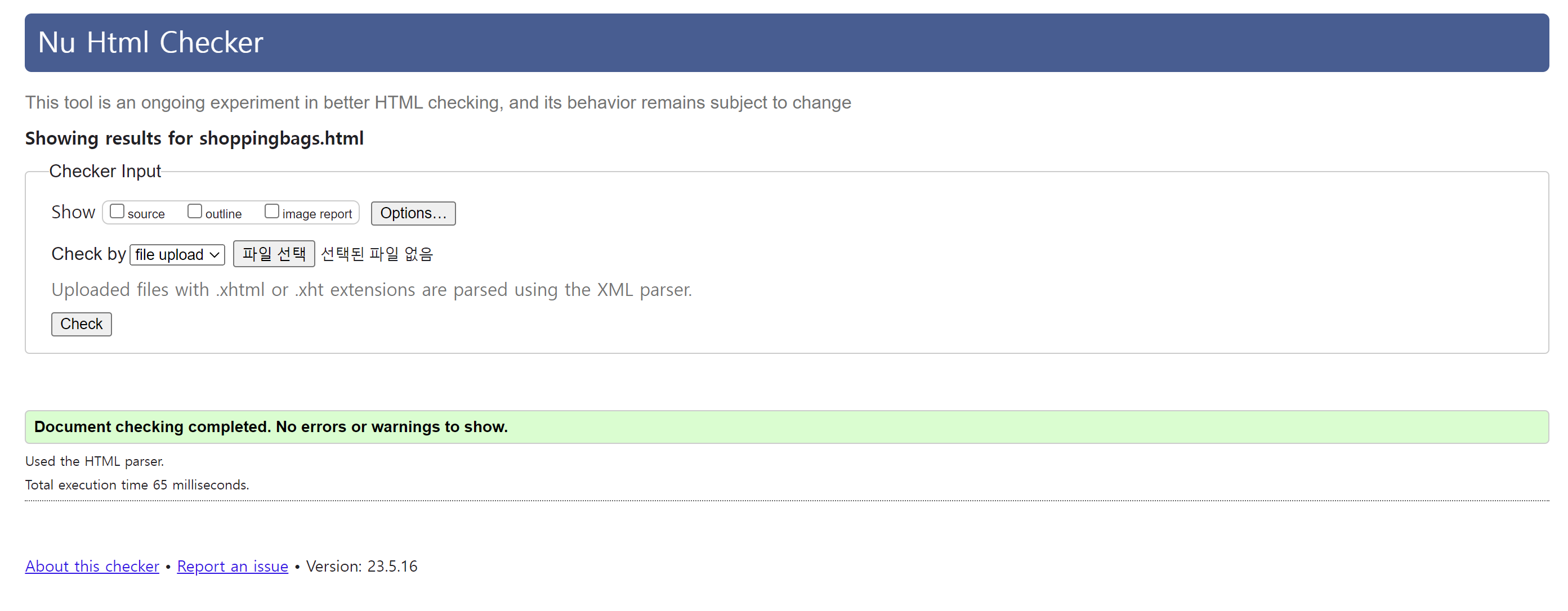Click the Showing results for shoppingbags.html heading
The height and width of the screenshot is (611, 1568).
click(x=194, y=138)
